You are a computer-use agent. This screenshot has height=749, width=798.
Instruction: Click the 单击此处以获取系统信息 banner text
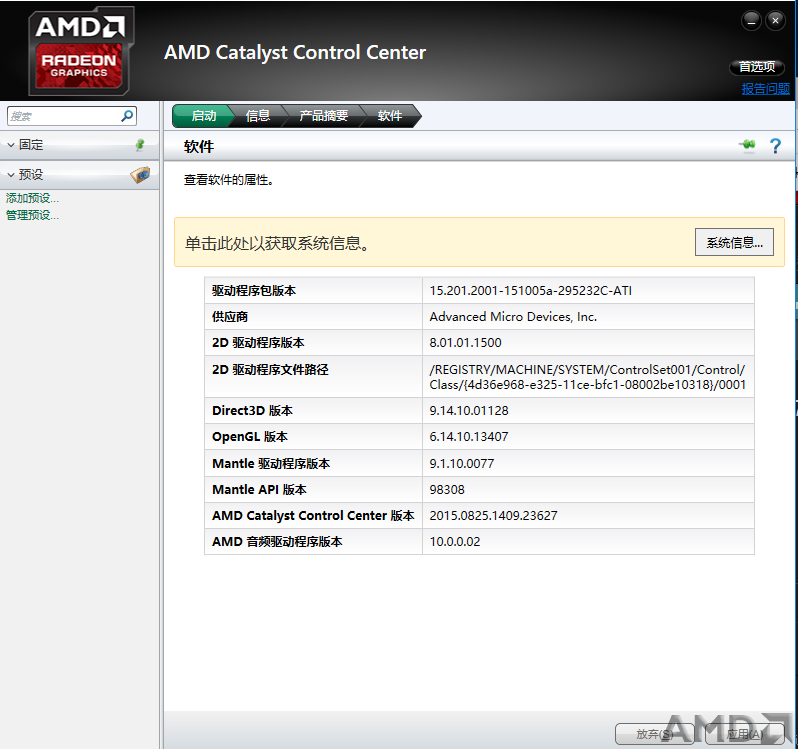pyautogui.click(x=277, y=243)
